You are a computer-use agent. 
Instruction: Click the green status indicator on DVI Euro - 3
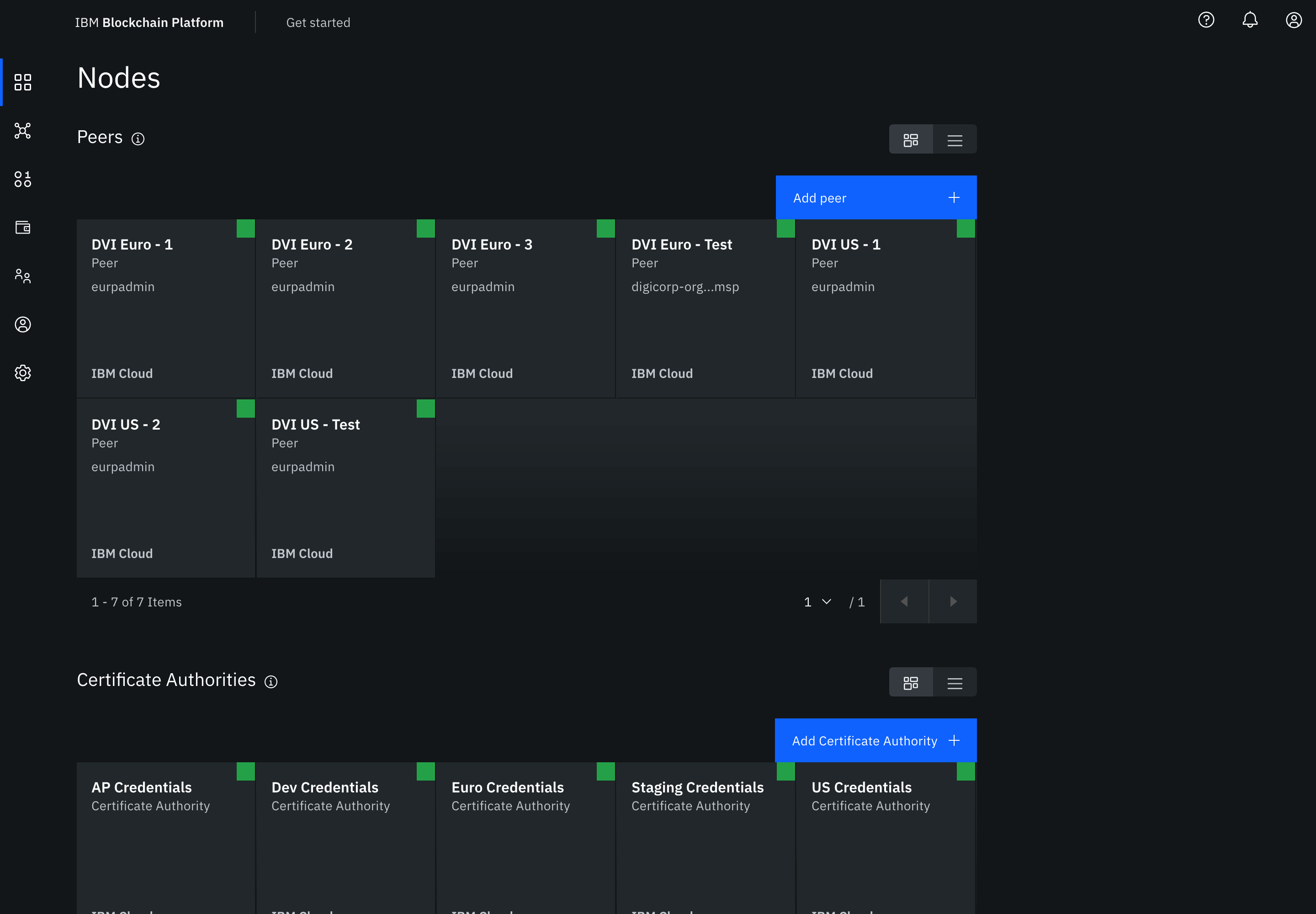[605, 228]
